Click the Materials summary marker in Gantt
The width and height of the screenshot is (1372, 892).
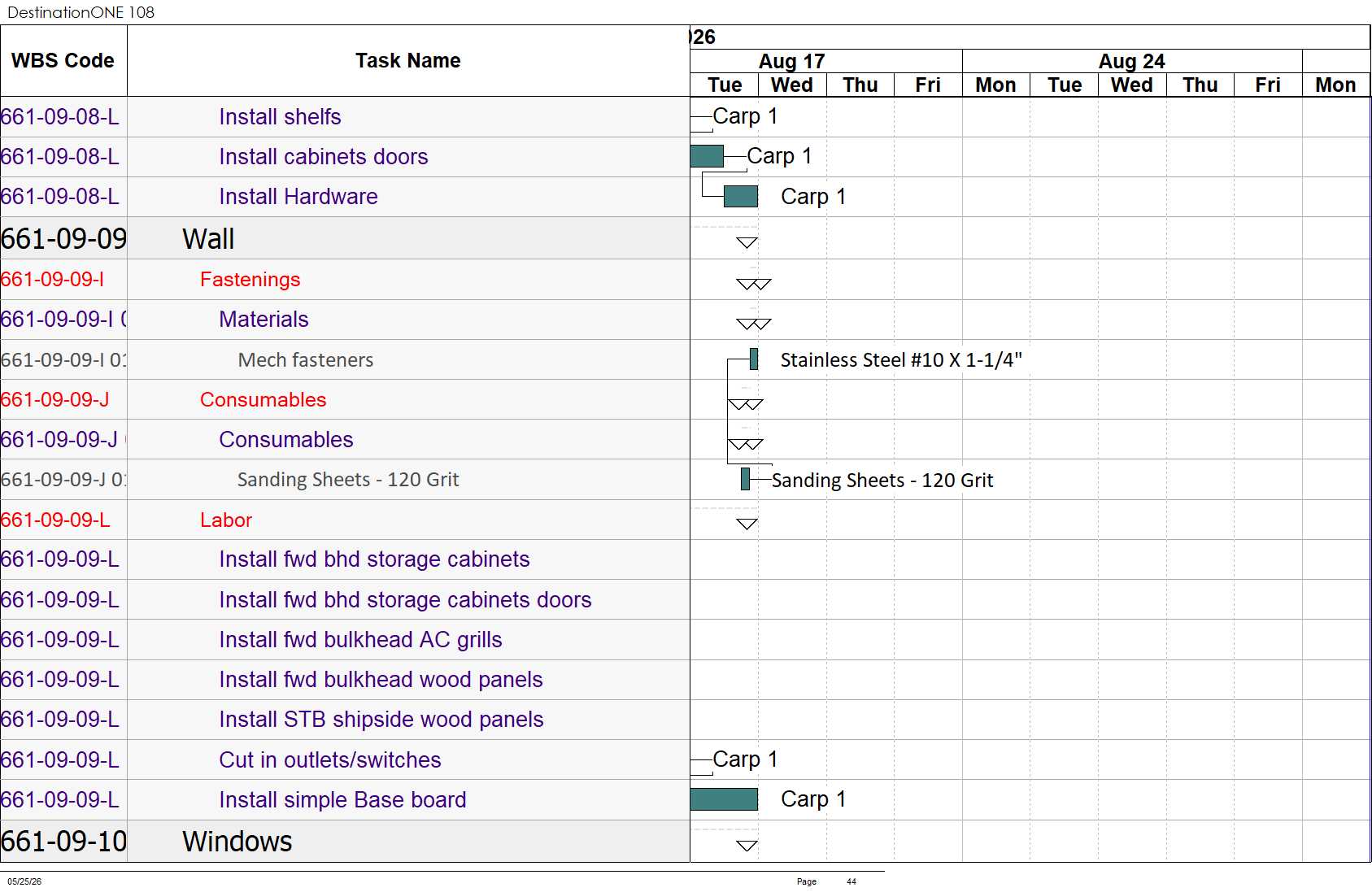pos(753,324)
